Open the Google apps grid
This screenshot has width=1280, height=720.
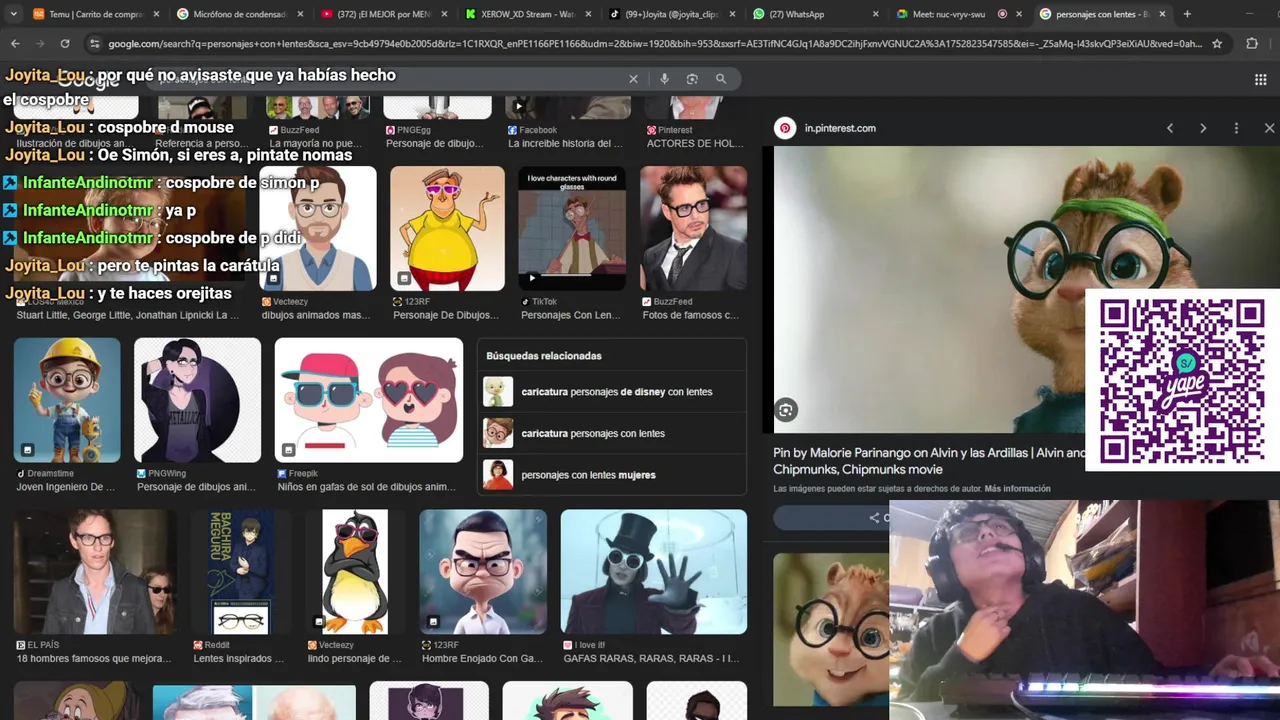(x=1260, y=80)
